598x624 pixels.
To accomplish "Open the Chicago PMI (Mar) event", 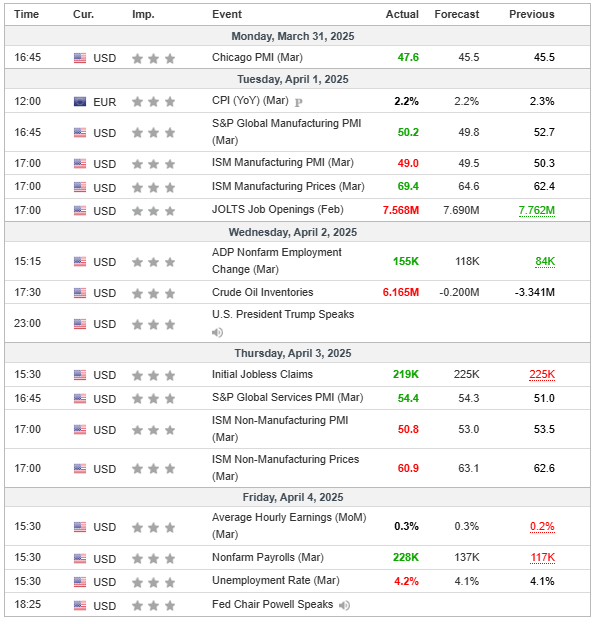I will (257, 57).
